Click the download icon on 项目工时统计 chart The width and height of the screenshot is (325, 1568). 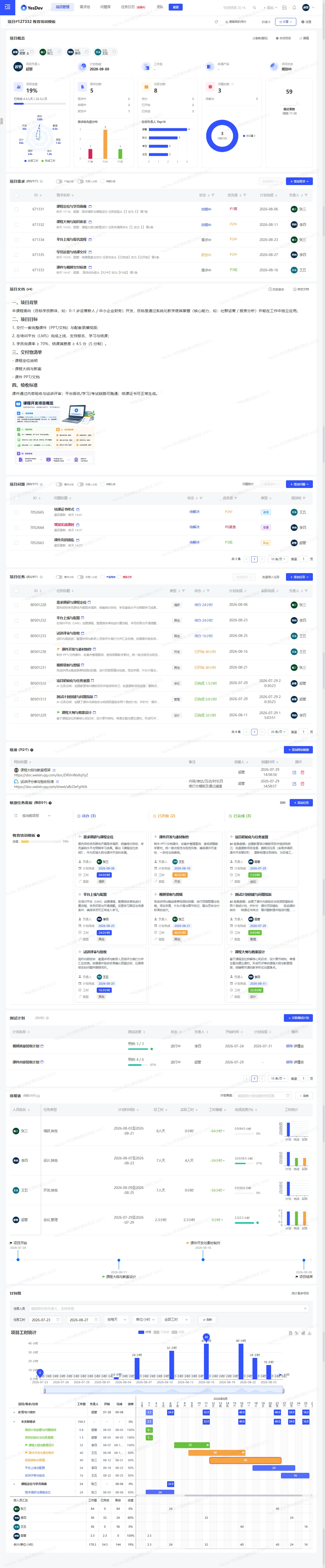pos(310,1333)
